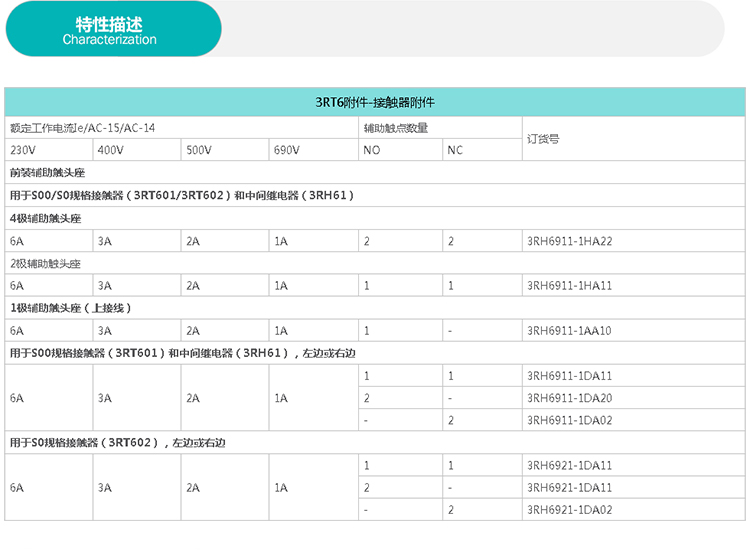Select the 用于S00规格接触器（3RT601）section row
The height and width of the screenshot is (550, 750).
click(375, 353)
